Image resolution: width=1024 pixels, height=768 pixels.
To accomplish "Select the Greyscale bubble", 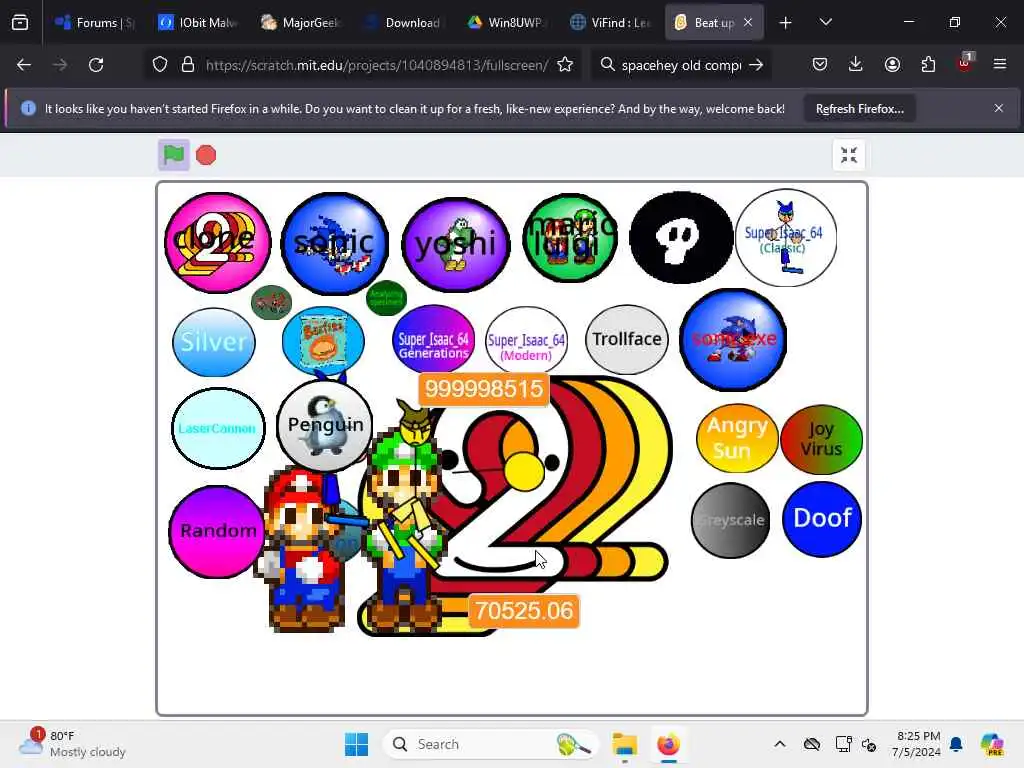I will tap(731, 520).
